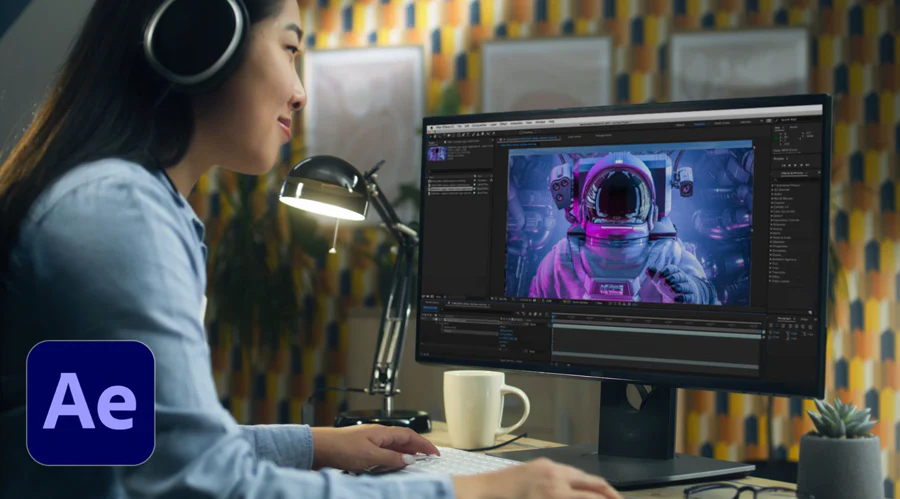Open the Composition menu

tap(482, 127)
